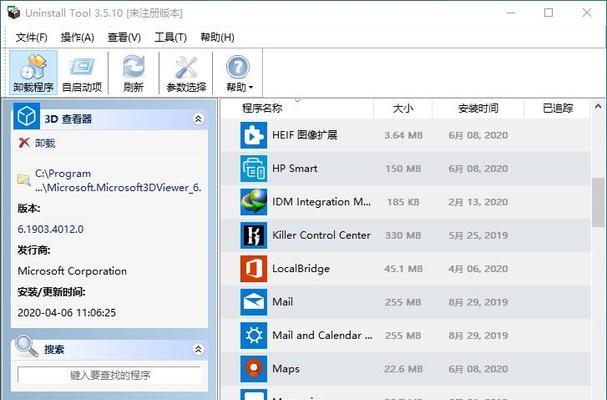Click the Maps program name

click(x=286, y=368)
